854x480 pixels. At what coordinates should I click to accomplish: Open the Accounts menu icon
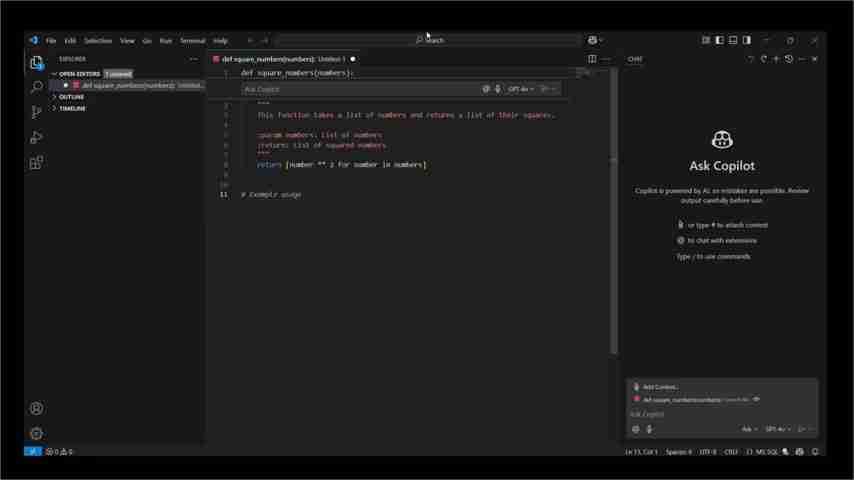click(36, 408)
